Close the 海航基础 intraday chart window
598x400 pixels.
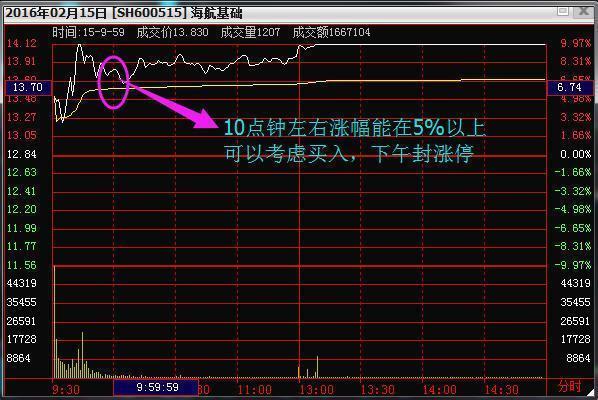(x=584, y=11)
